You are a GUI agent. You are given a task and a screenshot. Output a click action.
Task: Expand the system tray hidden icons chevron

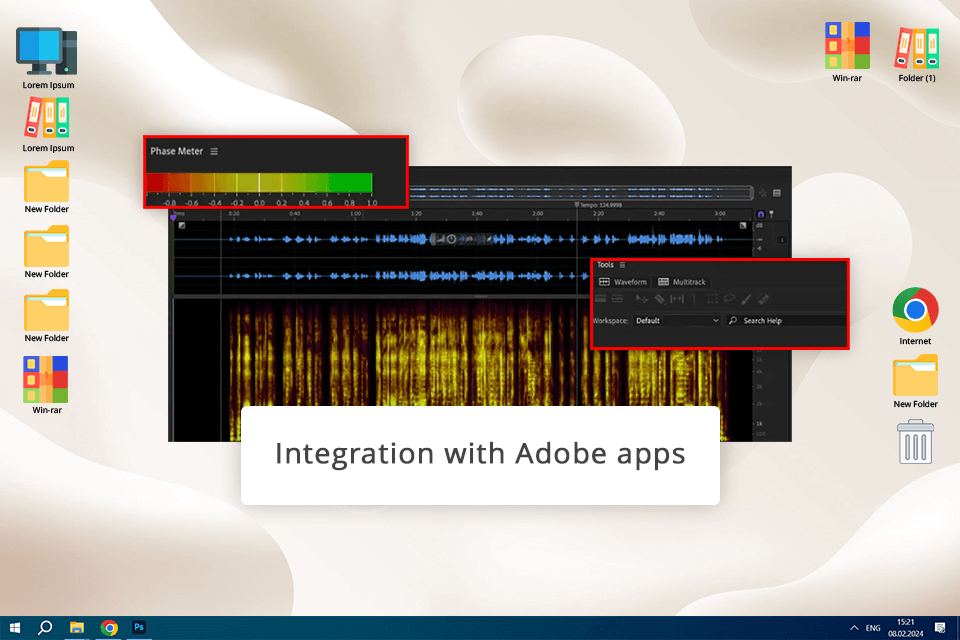coord(854,628)
